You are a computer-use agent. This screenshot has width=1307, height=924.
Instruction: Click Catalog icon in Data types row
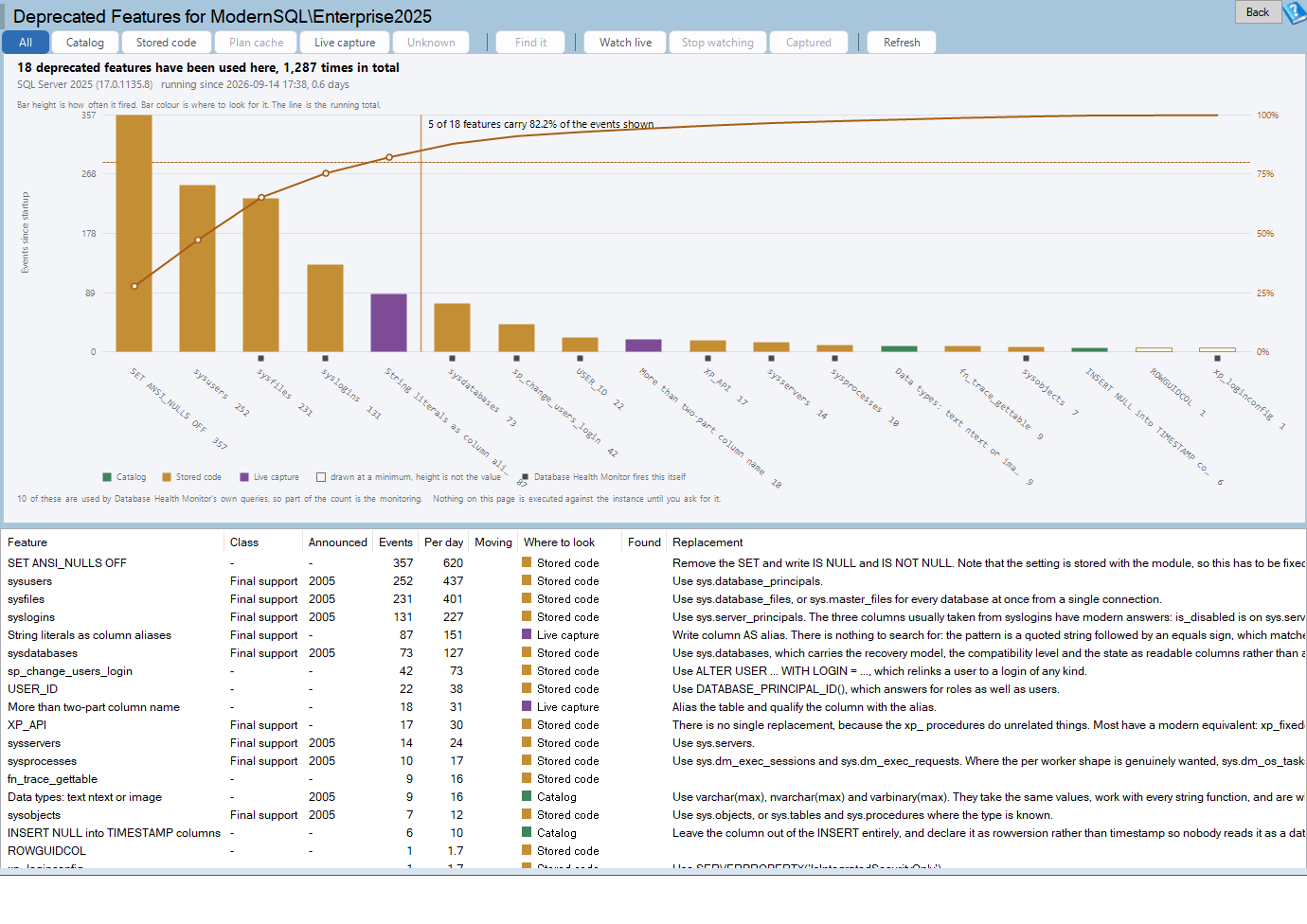coord(527,796)
